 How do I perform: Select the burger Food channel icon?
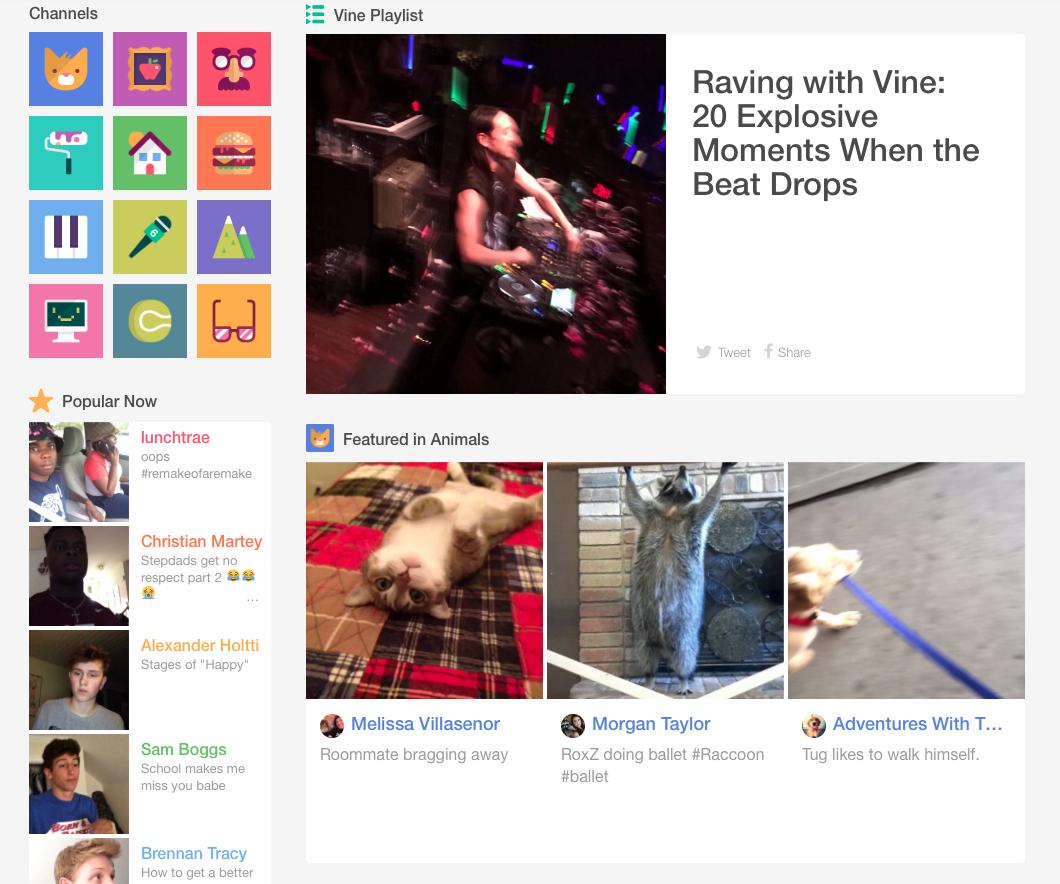[x=234, y=153]
